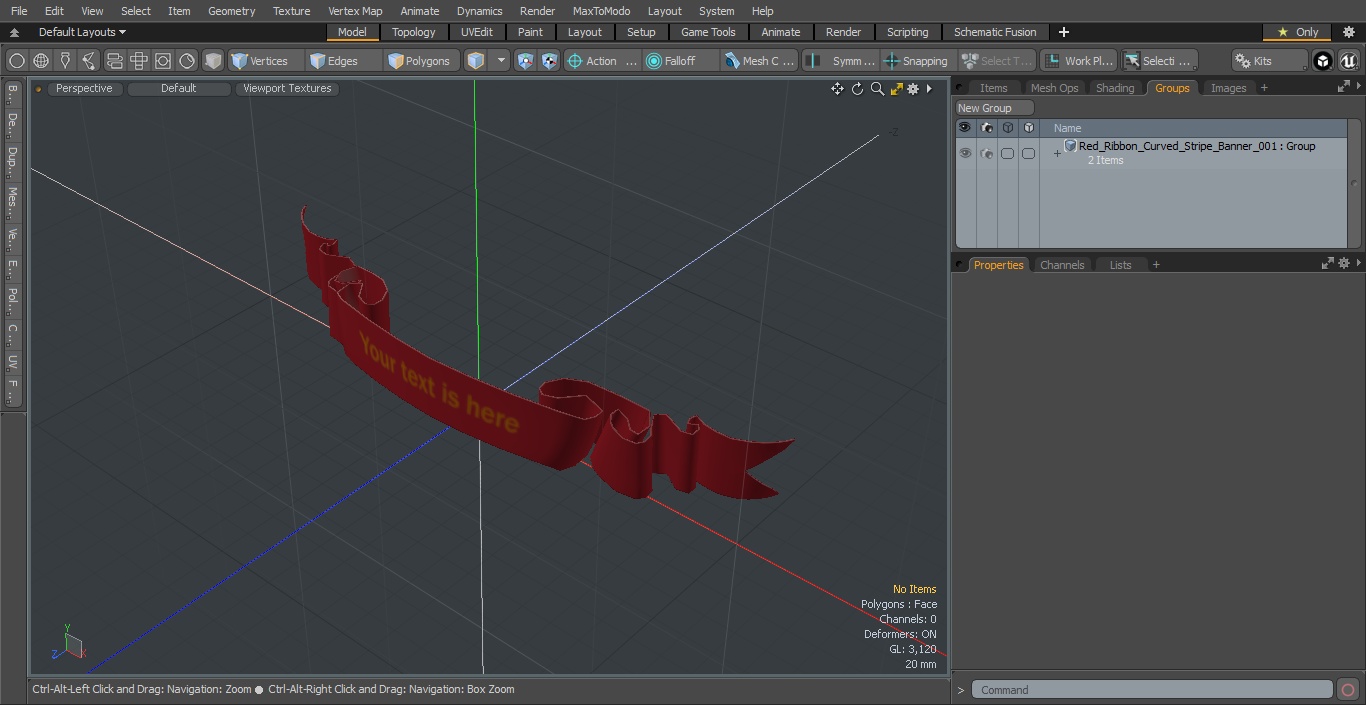Click the Unity cube icon
This screenshot has width=1366, height=705.
1323,61
